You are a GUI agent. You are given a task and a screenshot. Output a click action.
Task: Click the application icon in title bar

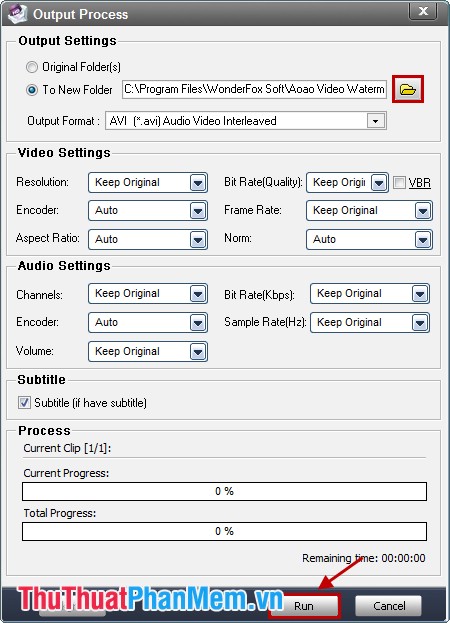point(17,14)
